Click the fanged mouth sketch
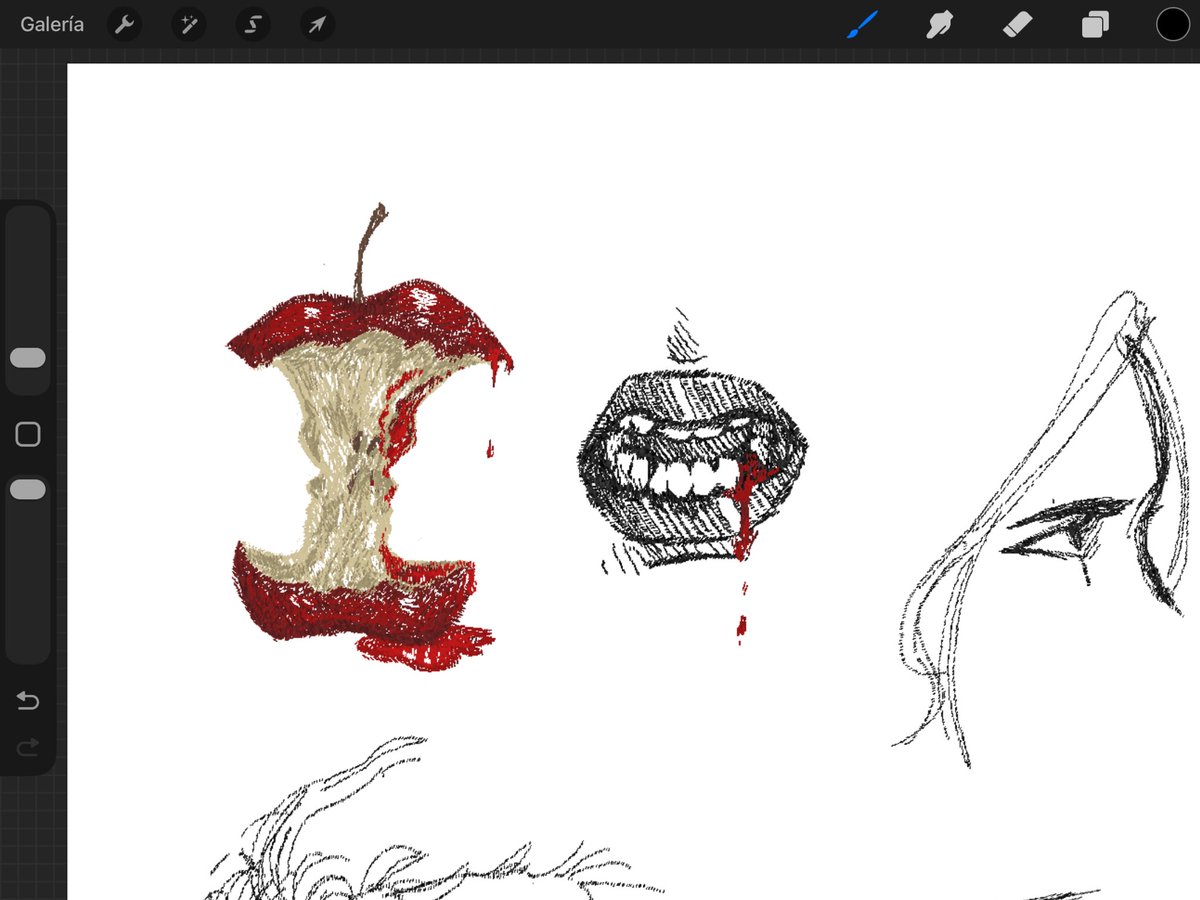This screenshot has width=1200, height=900. [x=693, y=476]
